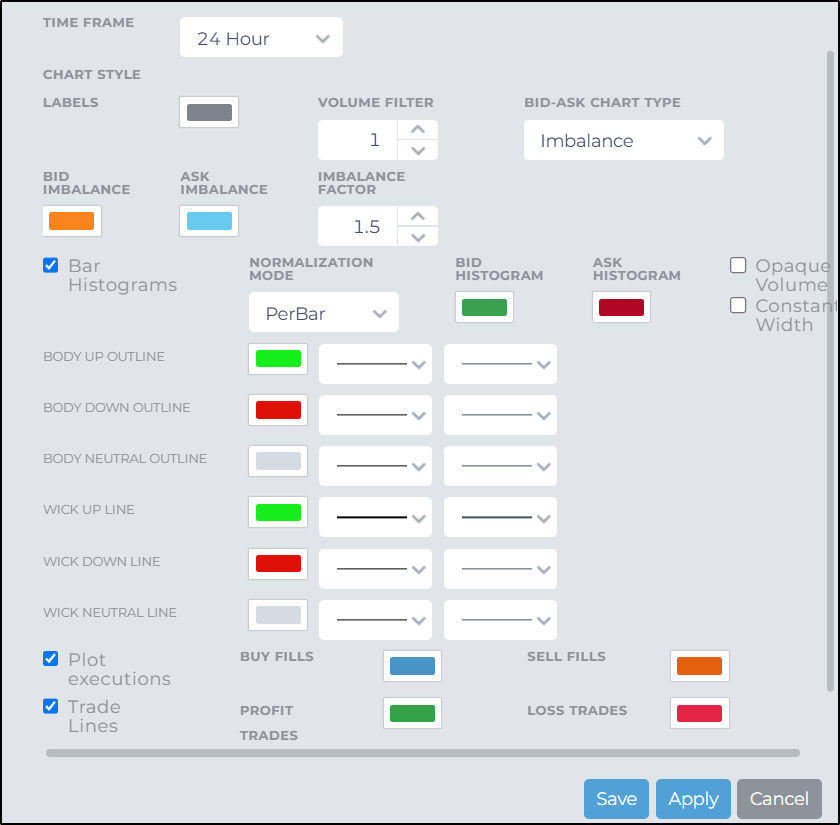The image size is (840, 825).
Task: Open the Bid-Ask Chart Type dropdown
Action: 624,140
